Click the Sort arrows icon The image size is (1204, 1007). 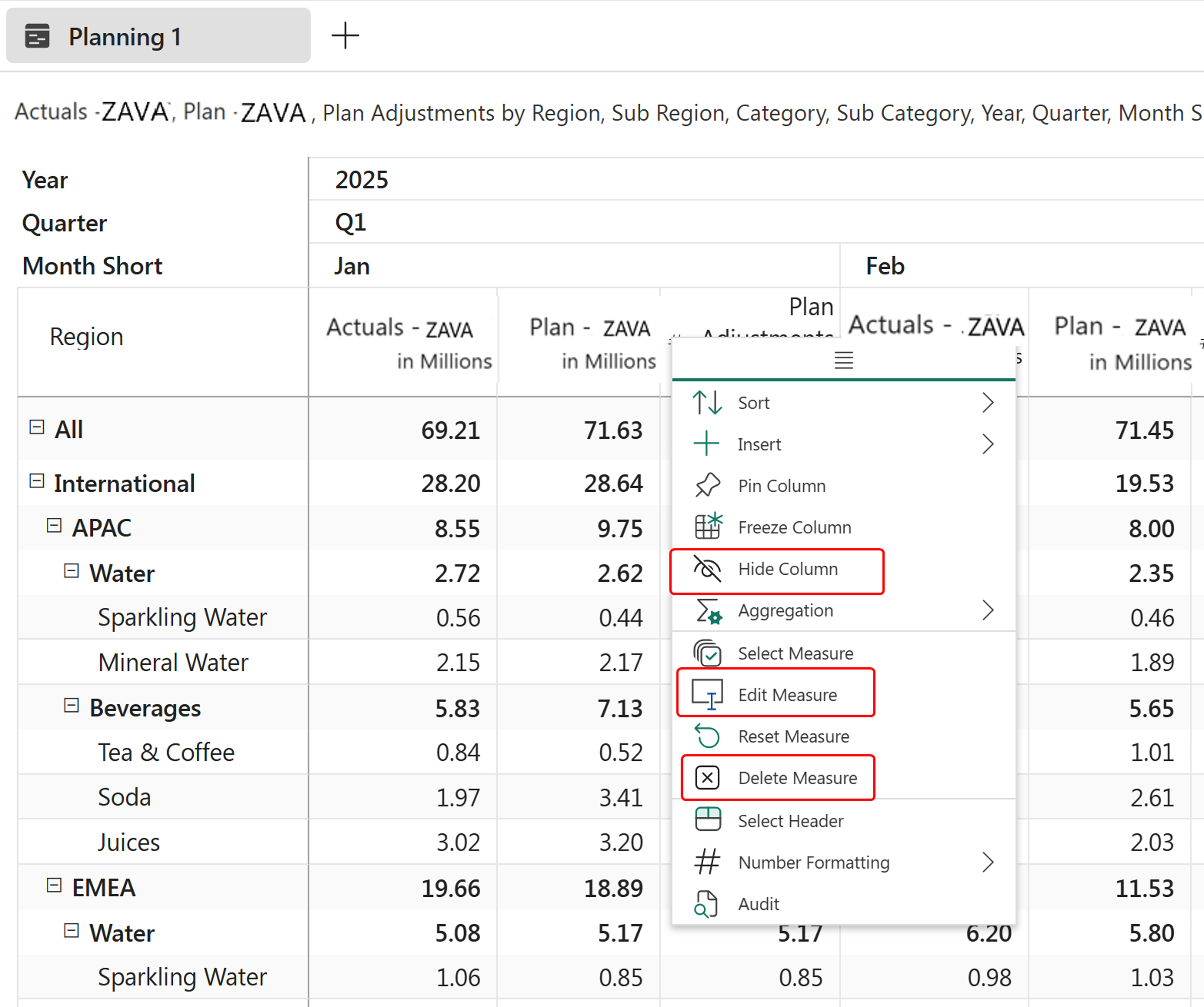coord(707,402)
